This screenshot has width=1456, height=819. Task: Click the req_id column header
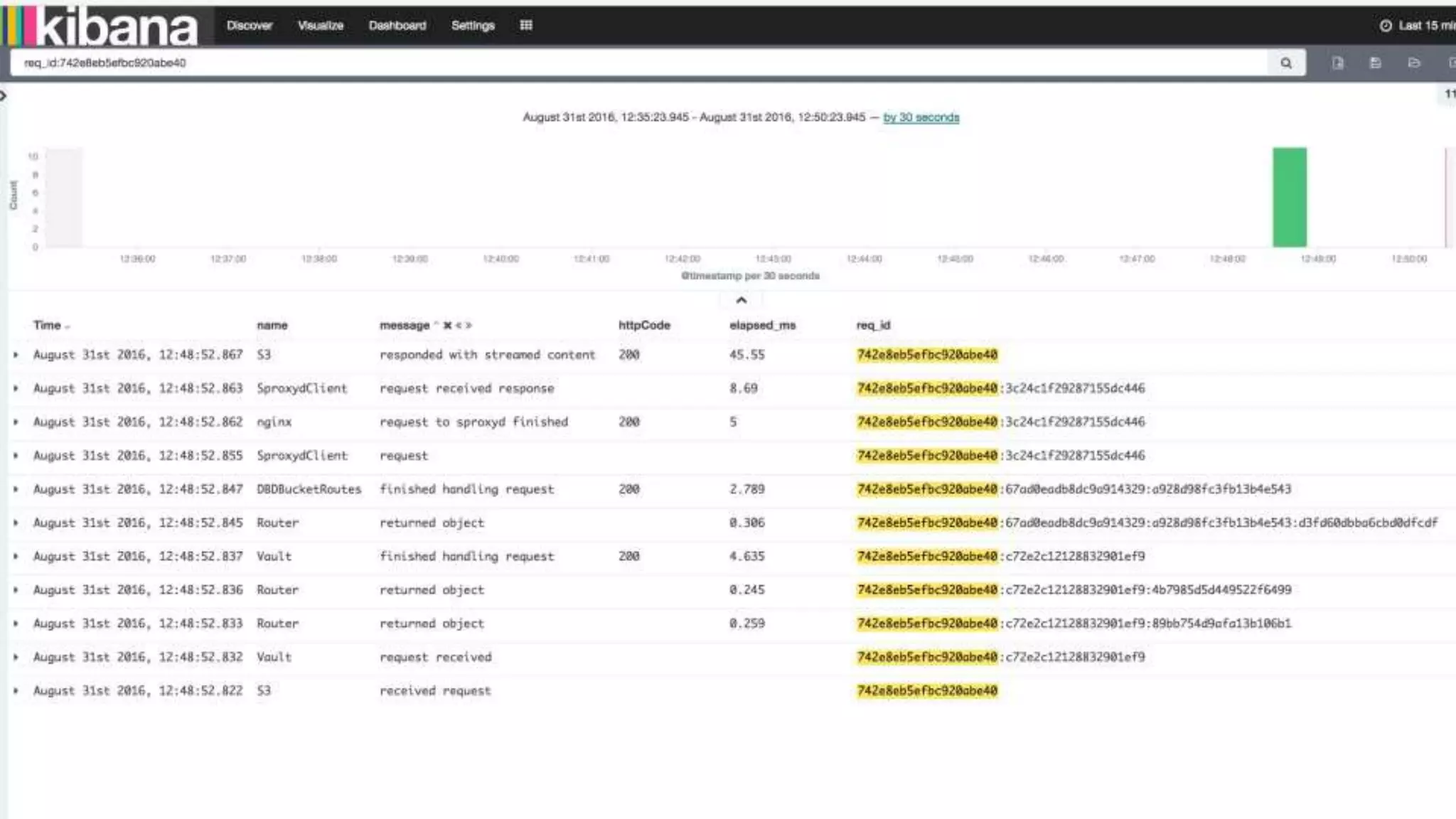[x=873, y=325]
